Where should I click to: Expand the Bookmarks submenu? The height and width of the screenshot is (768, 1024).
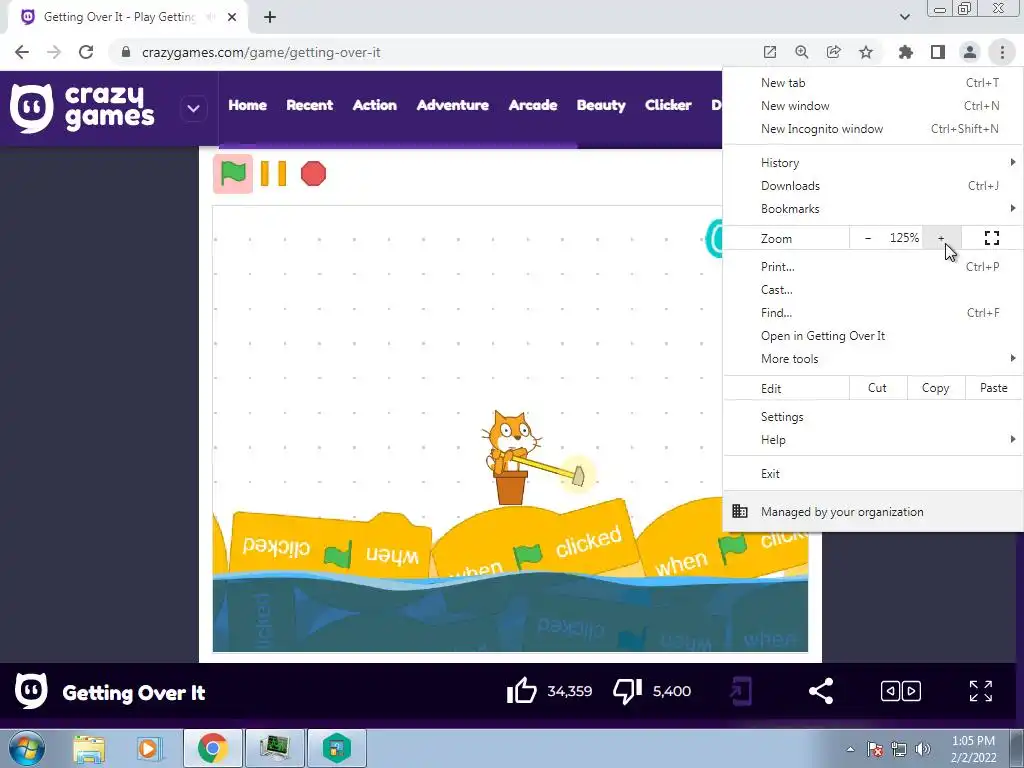point(873,209)
